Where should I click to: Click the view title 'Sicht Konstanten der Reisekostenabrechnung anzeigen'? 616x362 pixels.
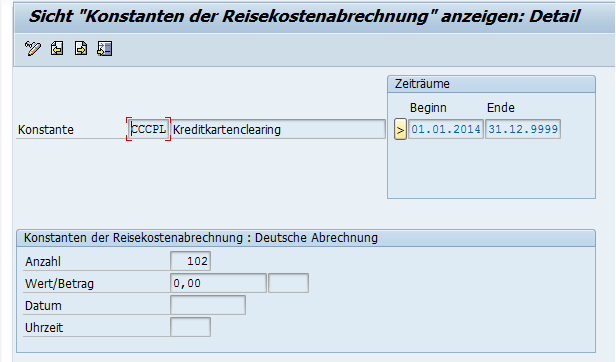point(304,17)
